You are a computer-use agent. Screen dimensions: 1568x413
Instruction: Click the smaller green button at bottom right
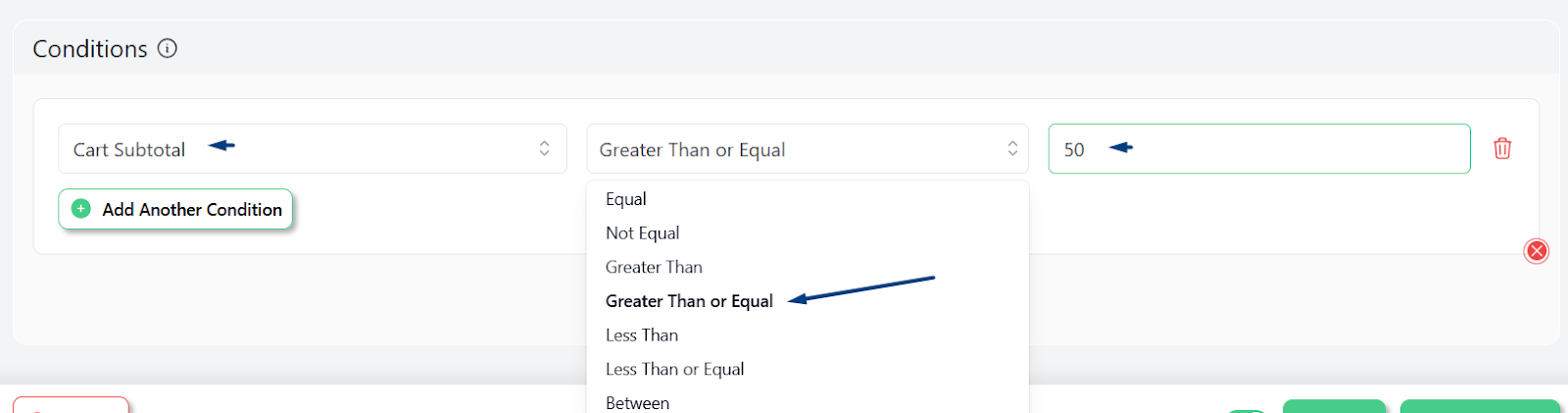[x=1334, y=406]
